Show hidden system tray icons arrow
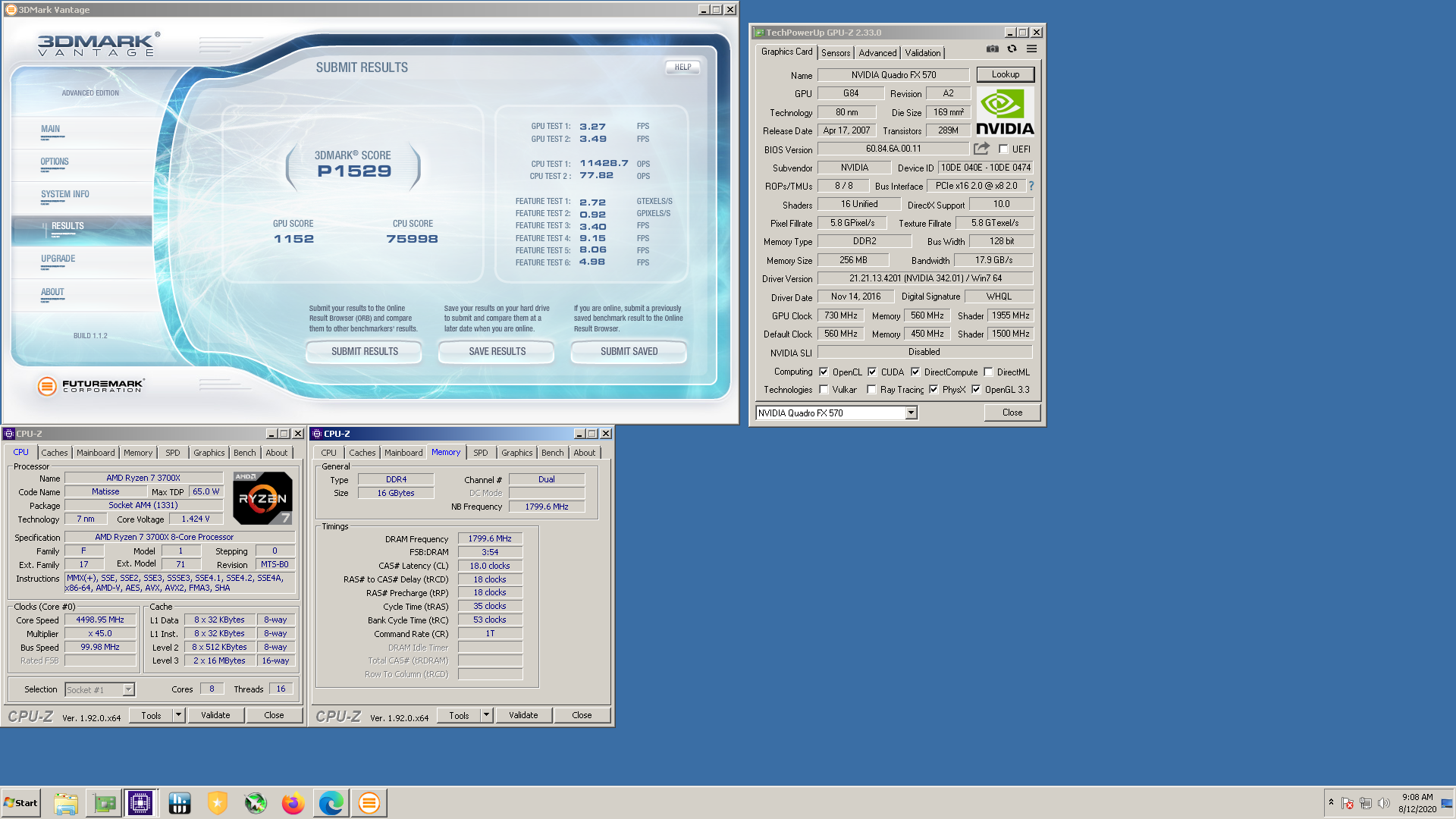 tap(1331, 802)
